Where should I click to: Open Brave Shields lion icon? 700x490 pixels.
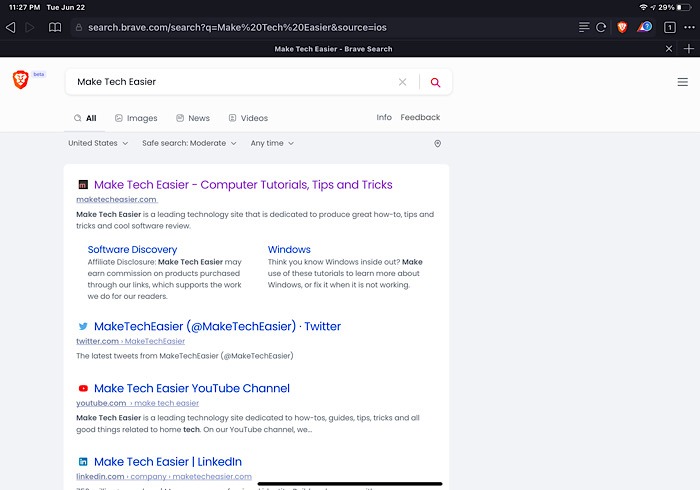coord(622,27)
